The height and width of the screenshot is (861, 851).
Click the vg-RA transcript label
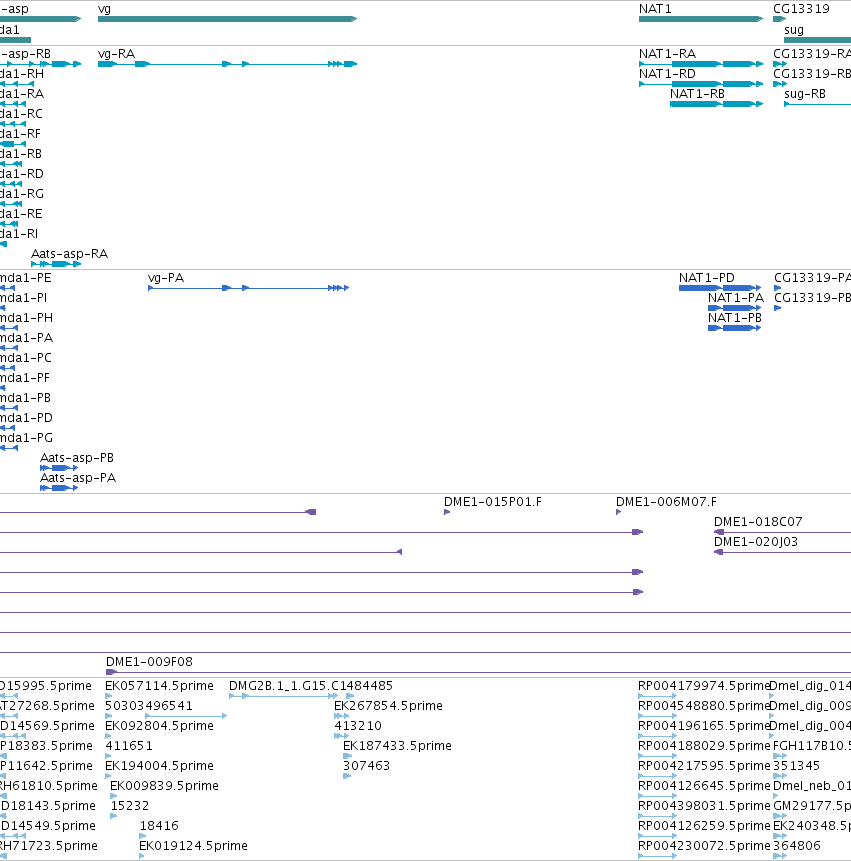coord(116,54)
